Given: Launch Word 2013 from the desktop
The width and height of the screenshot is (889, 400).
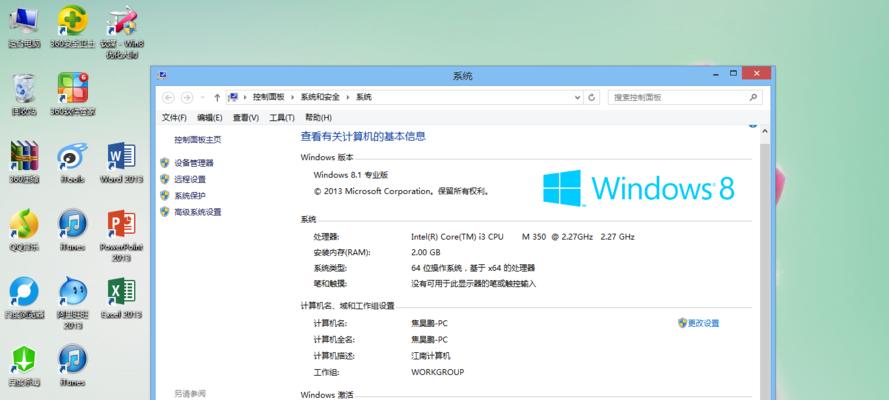Looking at the screenshot, I should pyautogui.click(x=121, y=162).
